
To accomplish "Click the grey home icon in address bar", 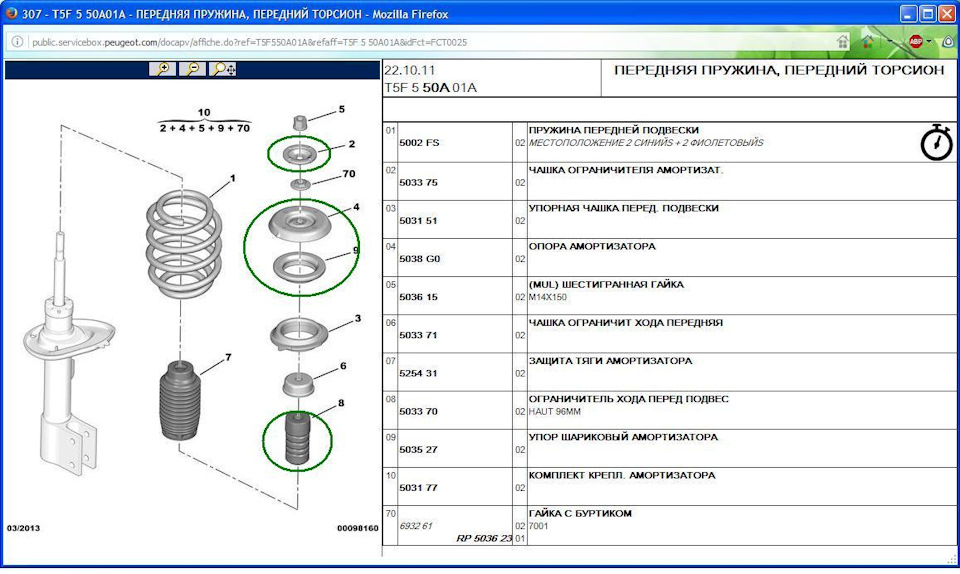I will click(843, 42).
